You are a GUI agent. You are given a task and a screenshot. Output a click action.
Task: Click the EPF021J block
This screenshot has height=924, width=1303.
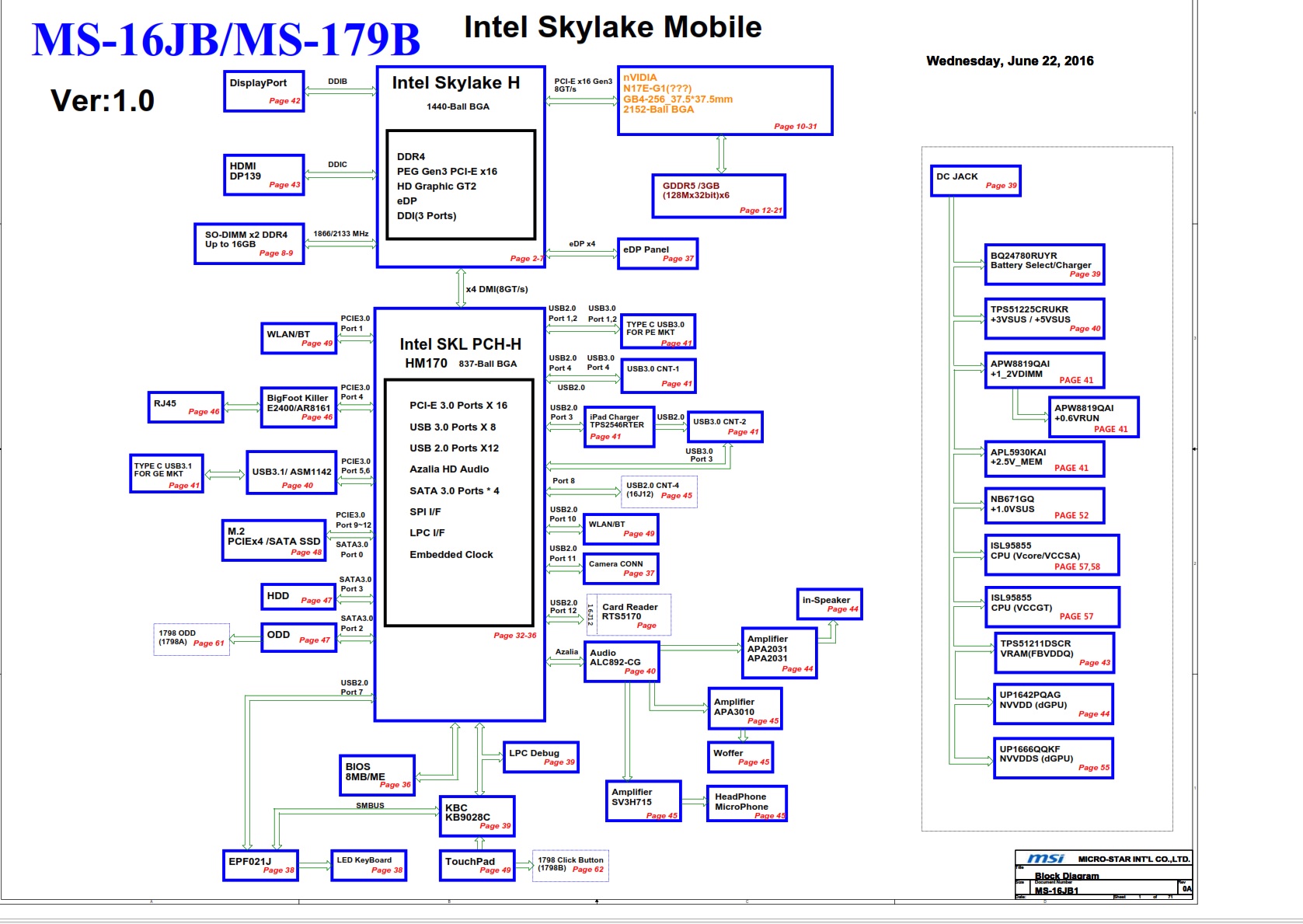[261, 865]
